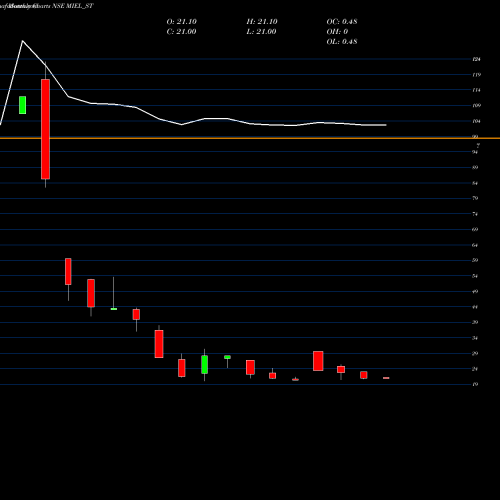Click the 124 price axis label
The height and width of the screenshot is (500, 500).
pyautogui.click(x=476, y=59)
